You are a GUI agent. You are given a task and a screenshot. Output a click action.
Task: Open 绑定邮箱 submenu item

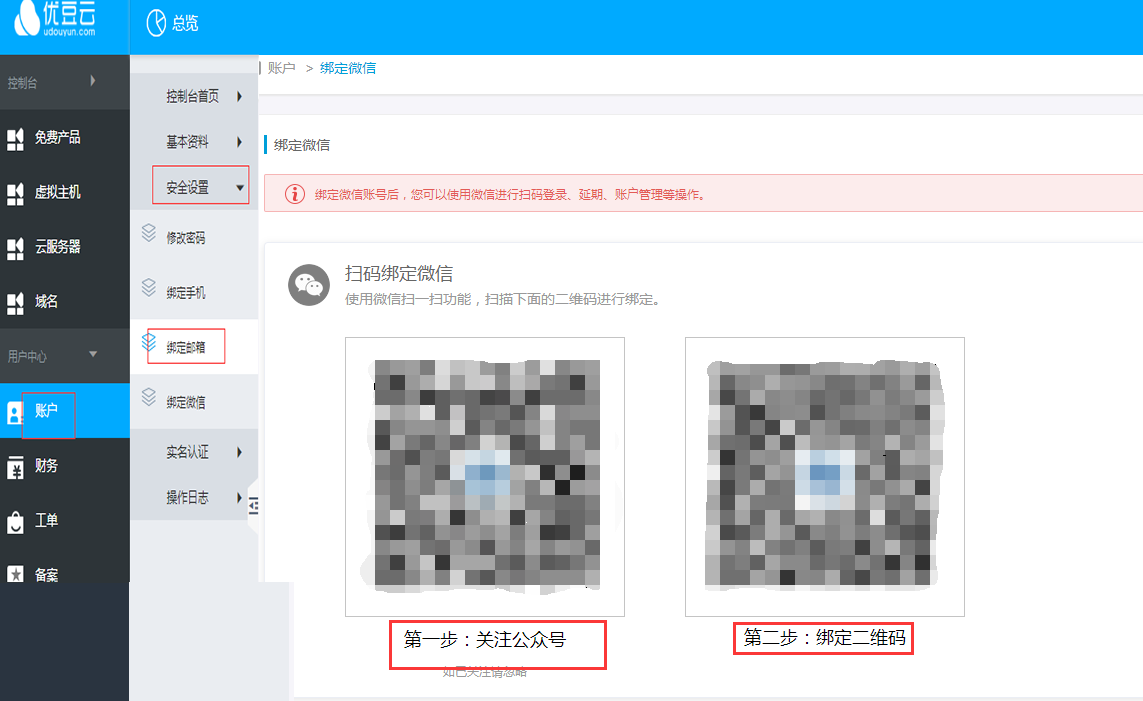(186, 347)
